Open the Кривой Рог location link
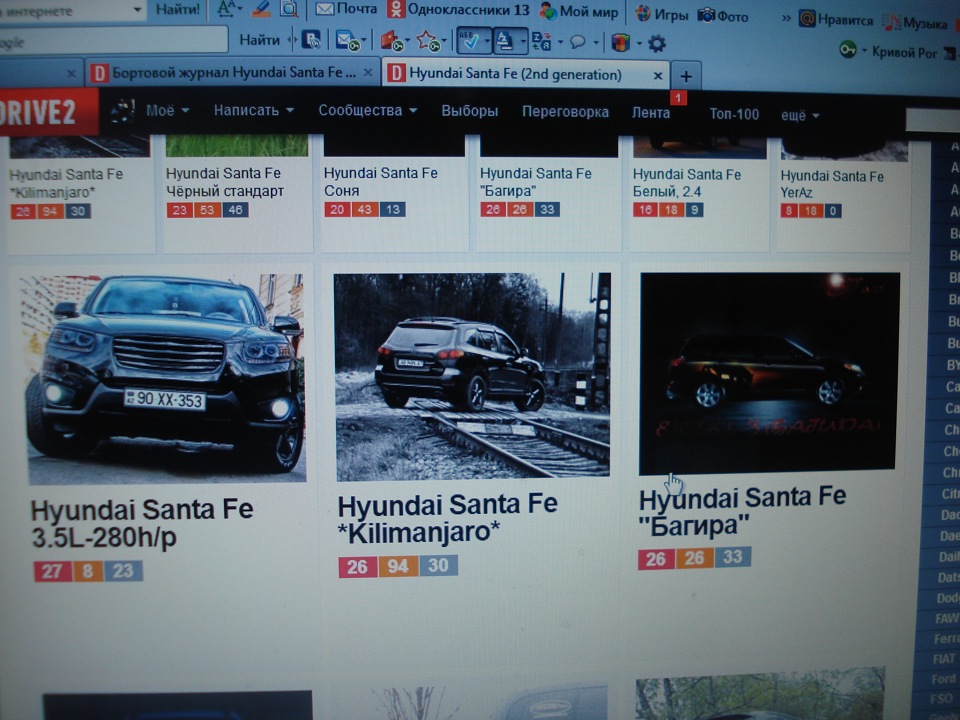The width and height of the screenshot is (960, 720). [904, 53]
